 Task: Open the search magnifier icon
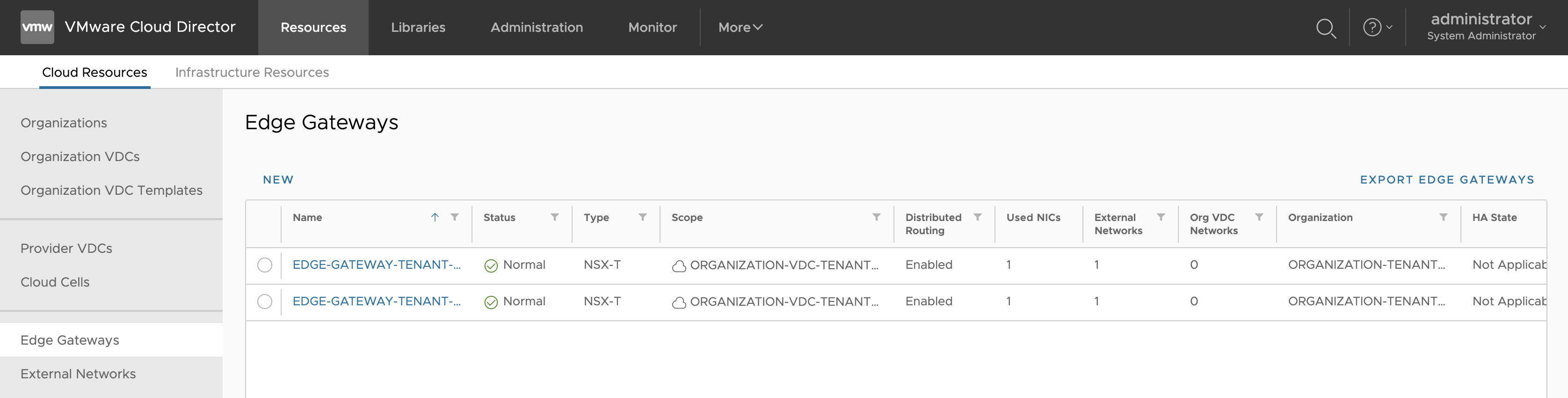pyautogui.click(x=1325, y=28)
